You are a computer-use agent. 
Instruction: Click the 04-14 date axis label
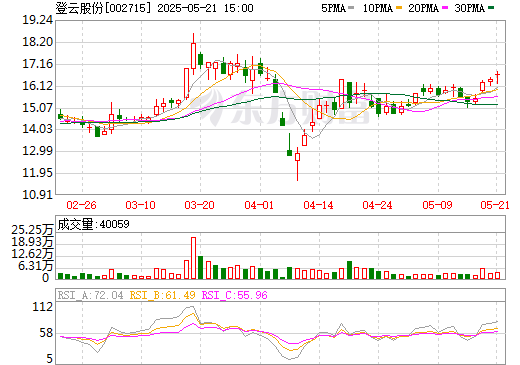tap(318, 205)
